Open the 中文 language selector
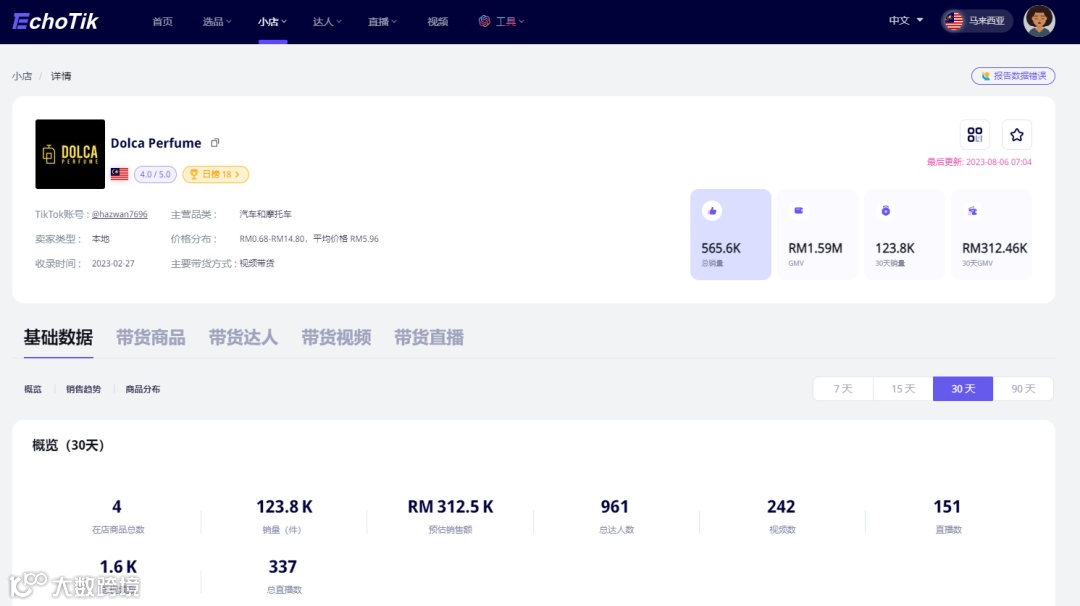 click(906, 21)
